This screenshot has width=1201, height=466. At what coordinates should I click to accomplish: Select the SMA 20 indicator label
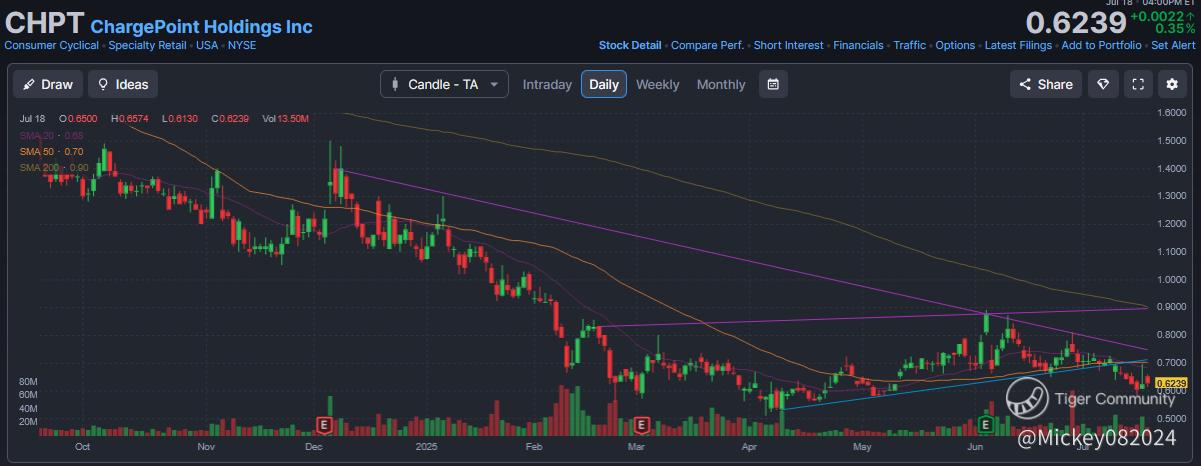51,134
